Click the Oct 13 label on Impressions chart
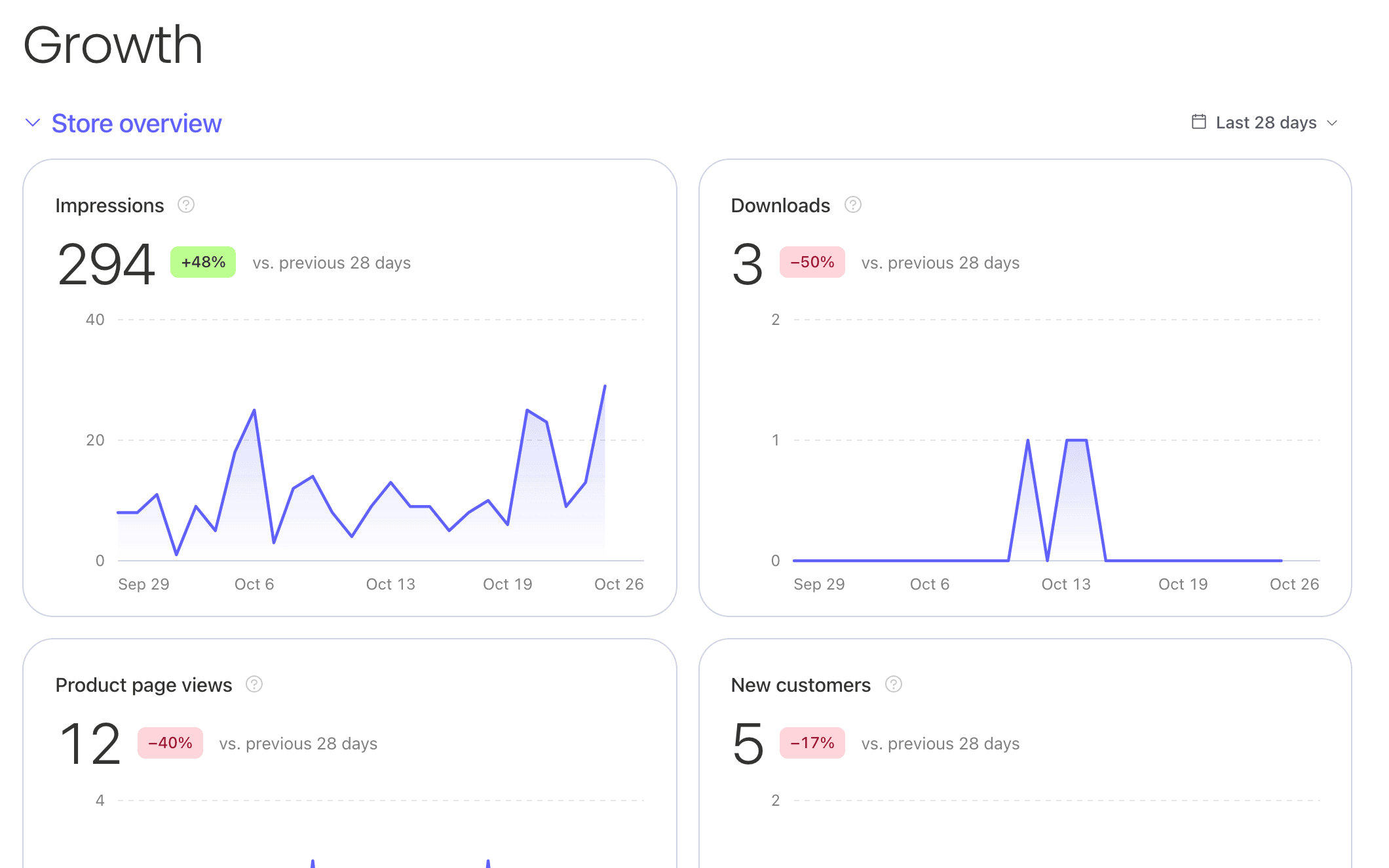 point(390,584)
